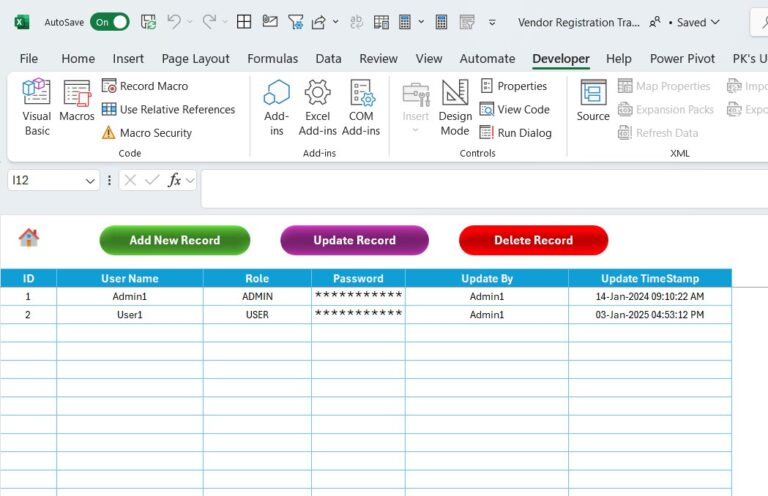The width and height of the screenshot is (768, 496).
Task: Open Macro Security settings
Action: [x=146, y=133]
